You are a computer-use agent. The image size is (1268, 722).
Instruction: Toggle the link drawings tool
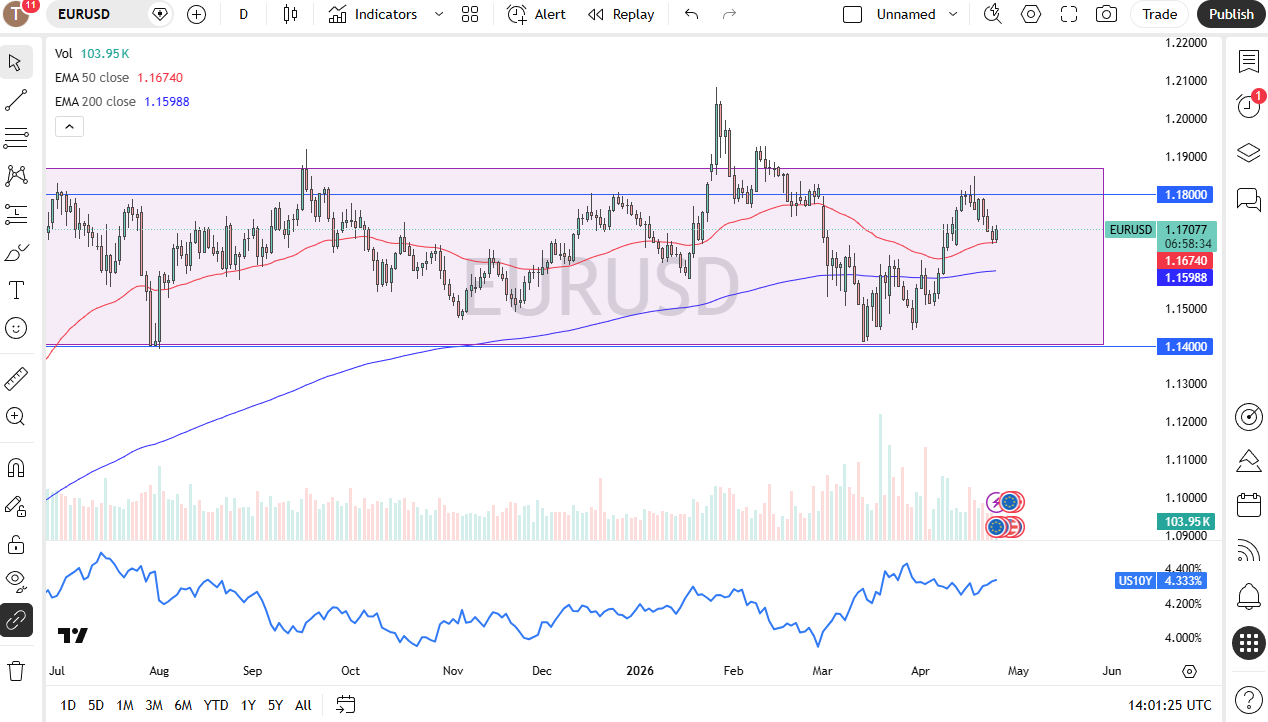16,620
